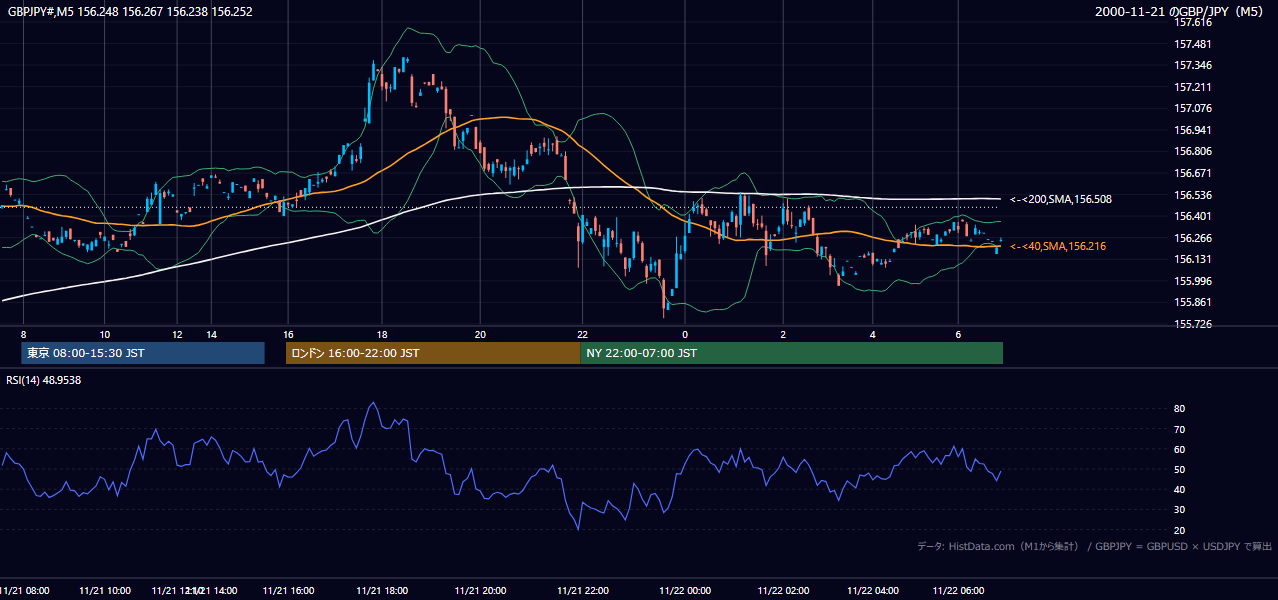Click the 11/21 20:00 date label
Viewport: 1278px width, 600px height.
point(480,591)
